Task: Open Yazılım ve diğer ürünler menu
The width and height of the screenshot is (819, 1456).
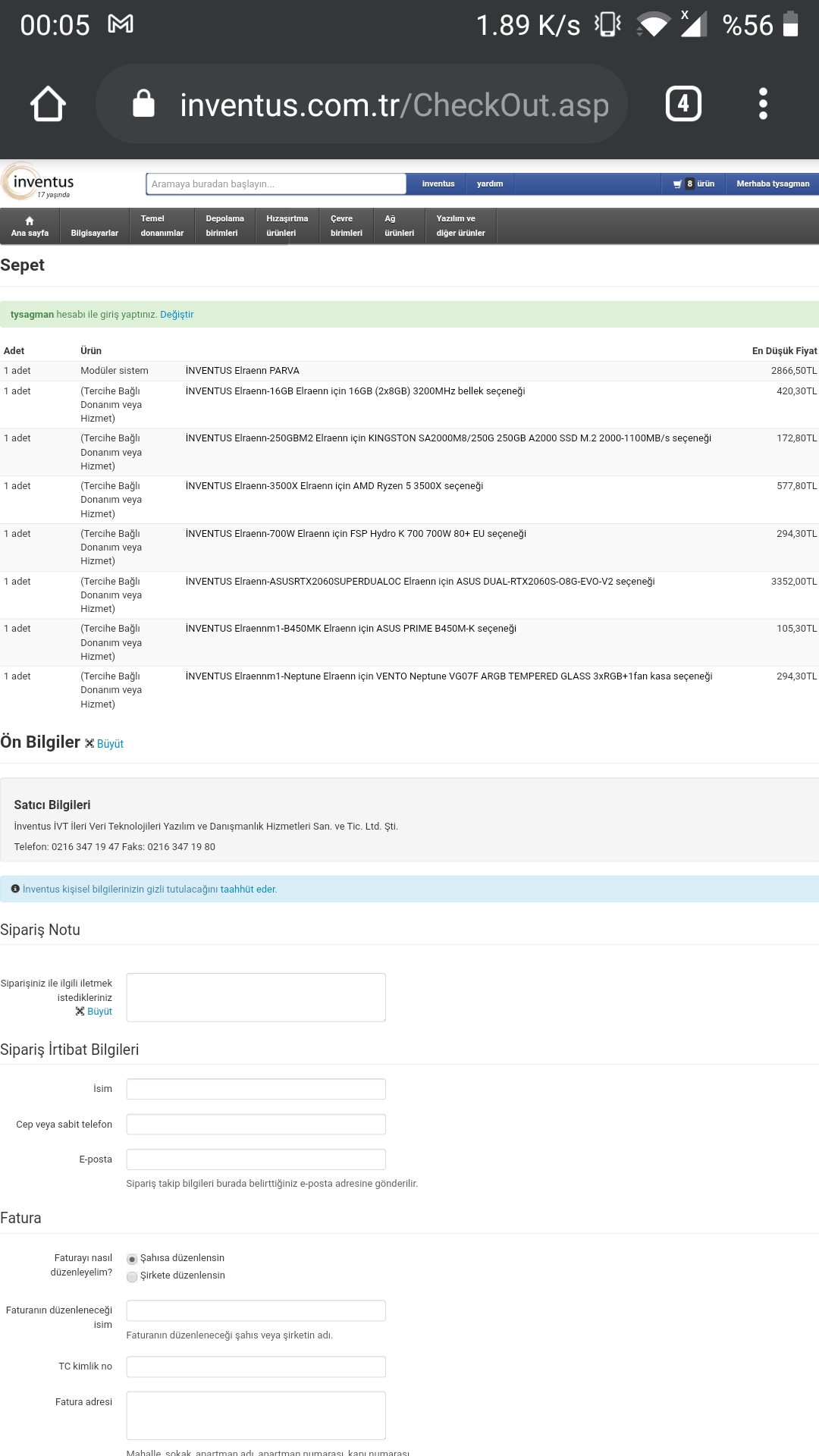Action: coord(460,226)
